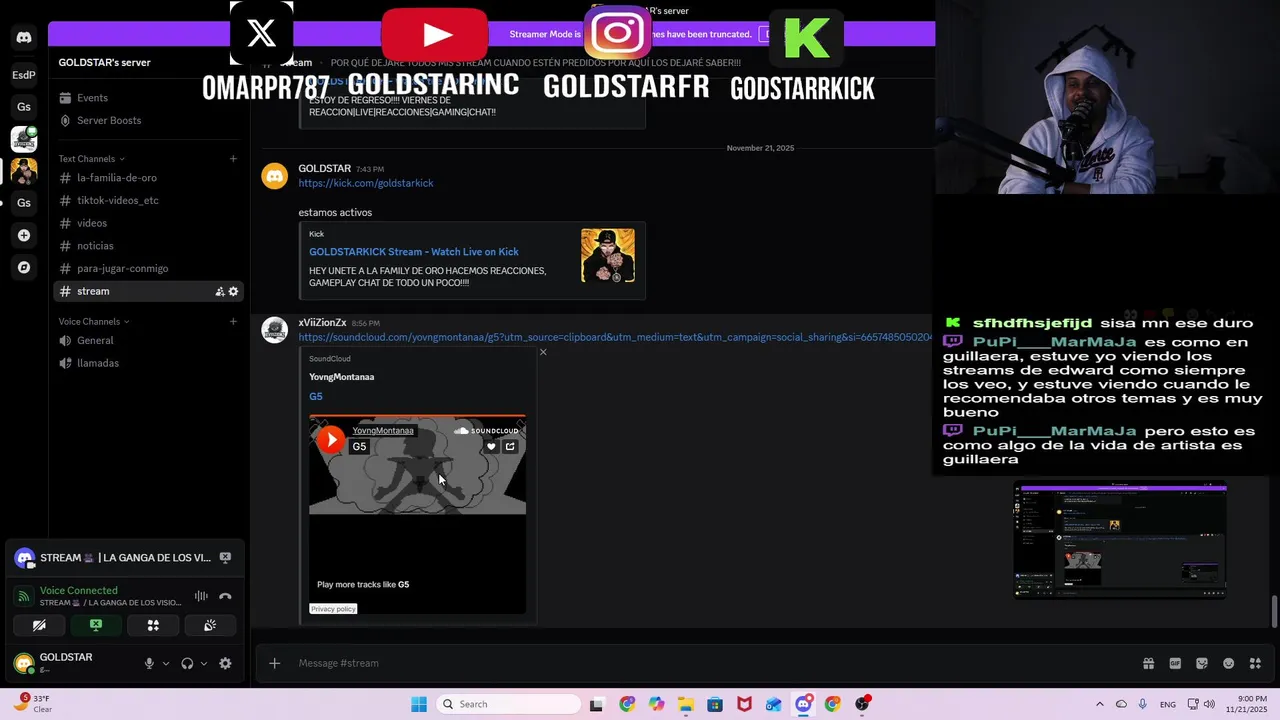Create channel plus next to Text Channels

pos(233,159)
